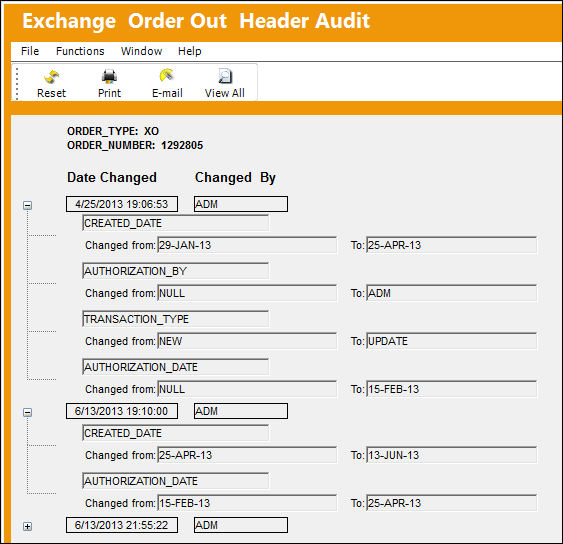
Task: Click Changed from value 25-APR-13
Action: (x=247, y=455)
